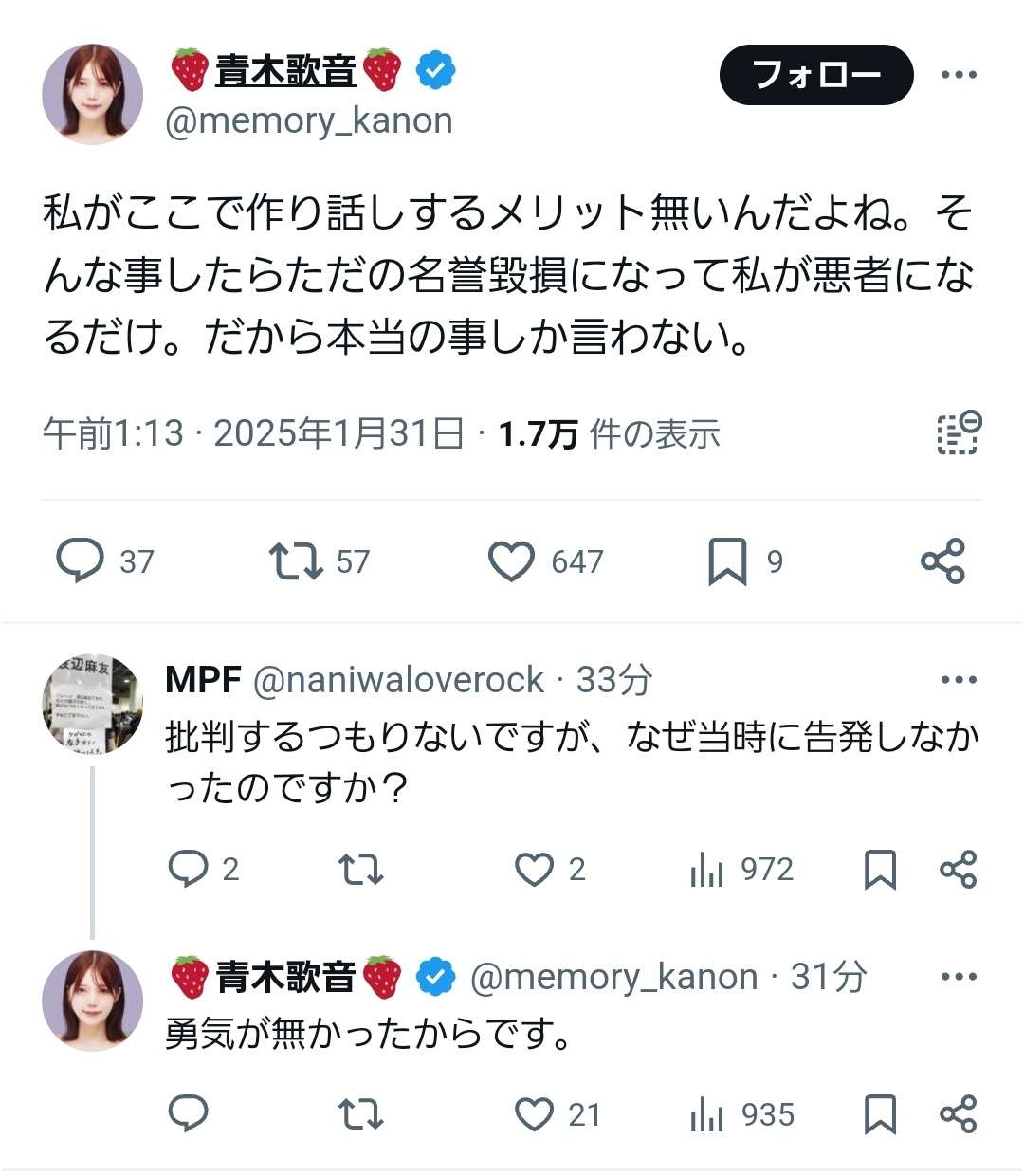Repost MPF's comment

pos(360,869)
